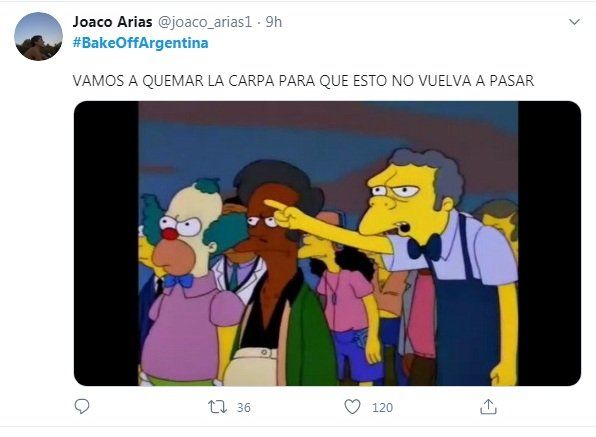Open the #BakeOffArgentina hashtag

point(140,43)
